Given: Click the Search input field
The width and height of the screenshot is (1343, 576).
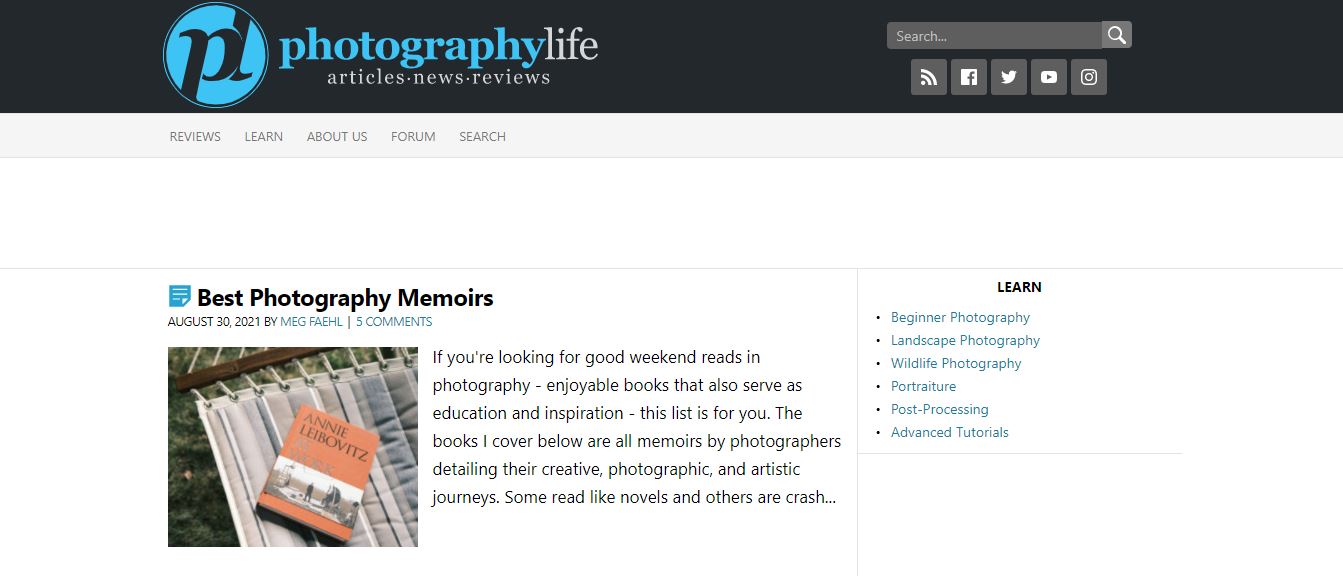Looking at the screenshot, I should tap(990, 34).
